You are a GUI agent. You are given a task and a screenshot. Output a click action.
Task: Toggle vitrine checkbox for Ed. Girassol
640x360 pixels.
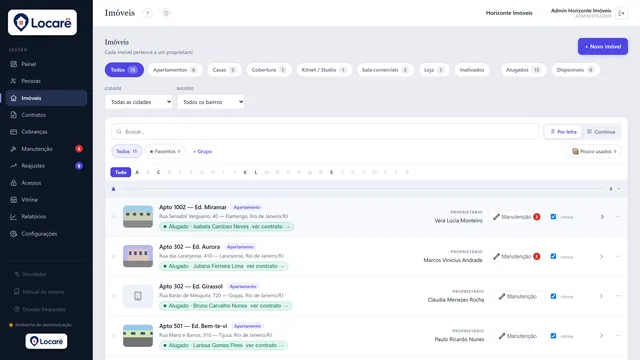click(x=553, y=296)
